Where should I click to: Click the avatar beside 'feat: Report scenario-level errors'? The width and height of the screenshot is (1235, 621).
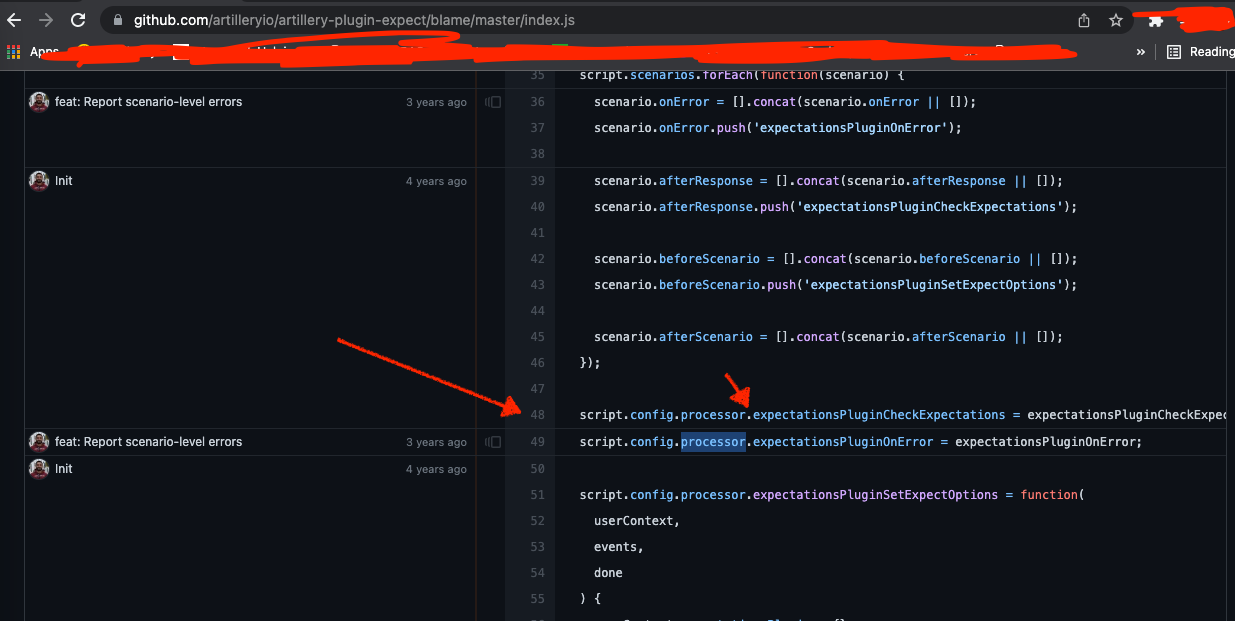coord(38,101)
